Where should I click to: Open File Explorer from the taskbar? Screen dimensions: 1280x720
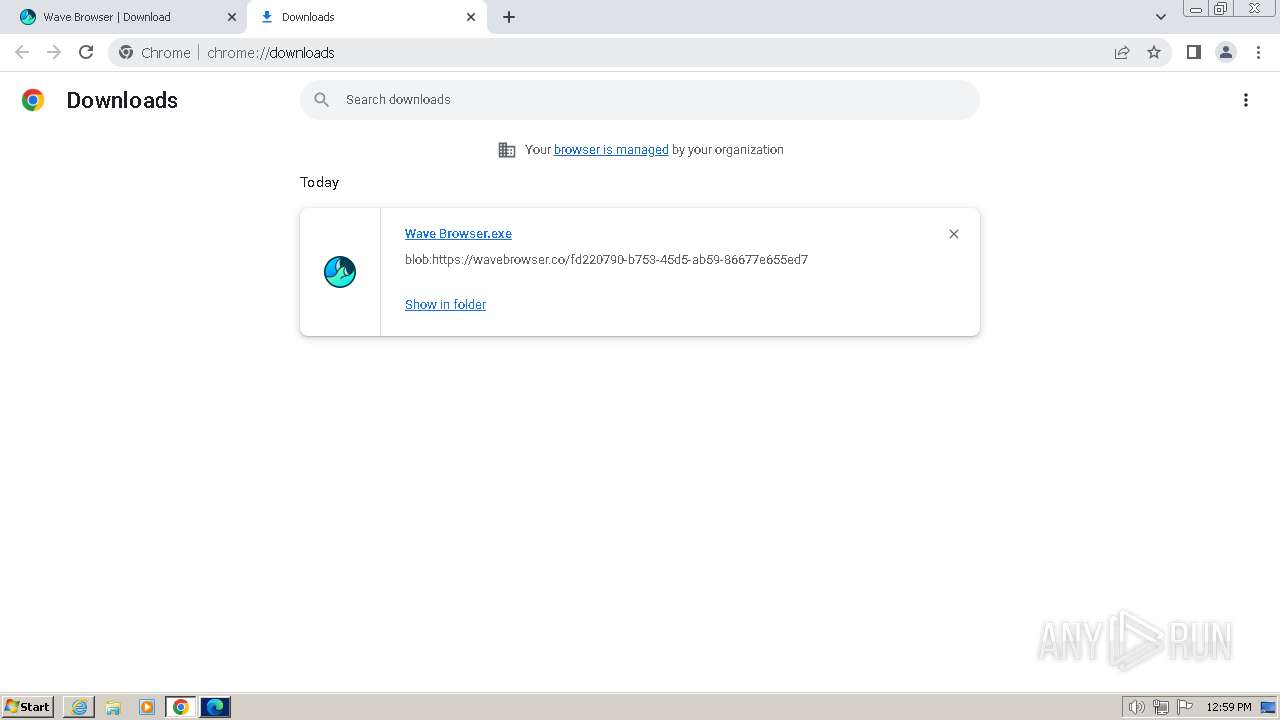click(x=113, y=707)
